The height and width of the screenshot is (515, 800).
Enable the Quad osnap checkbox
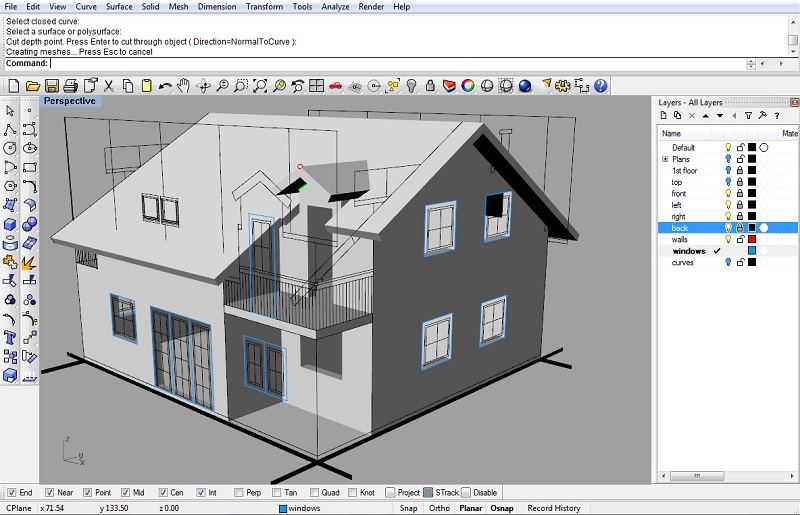click(314, 493)
